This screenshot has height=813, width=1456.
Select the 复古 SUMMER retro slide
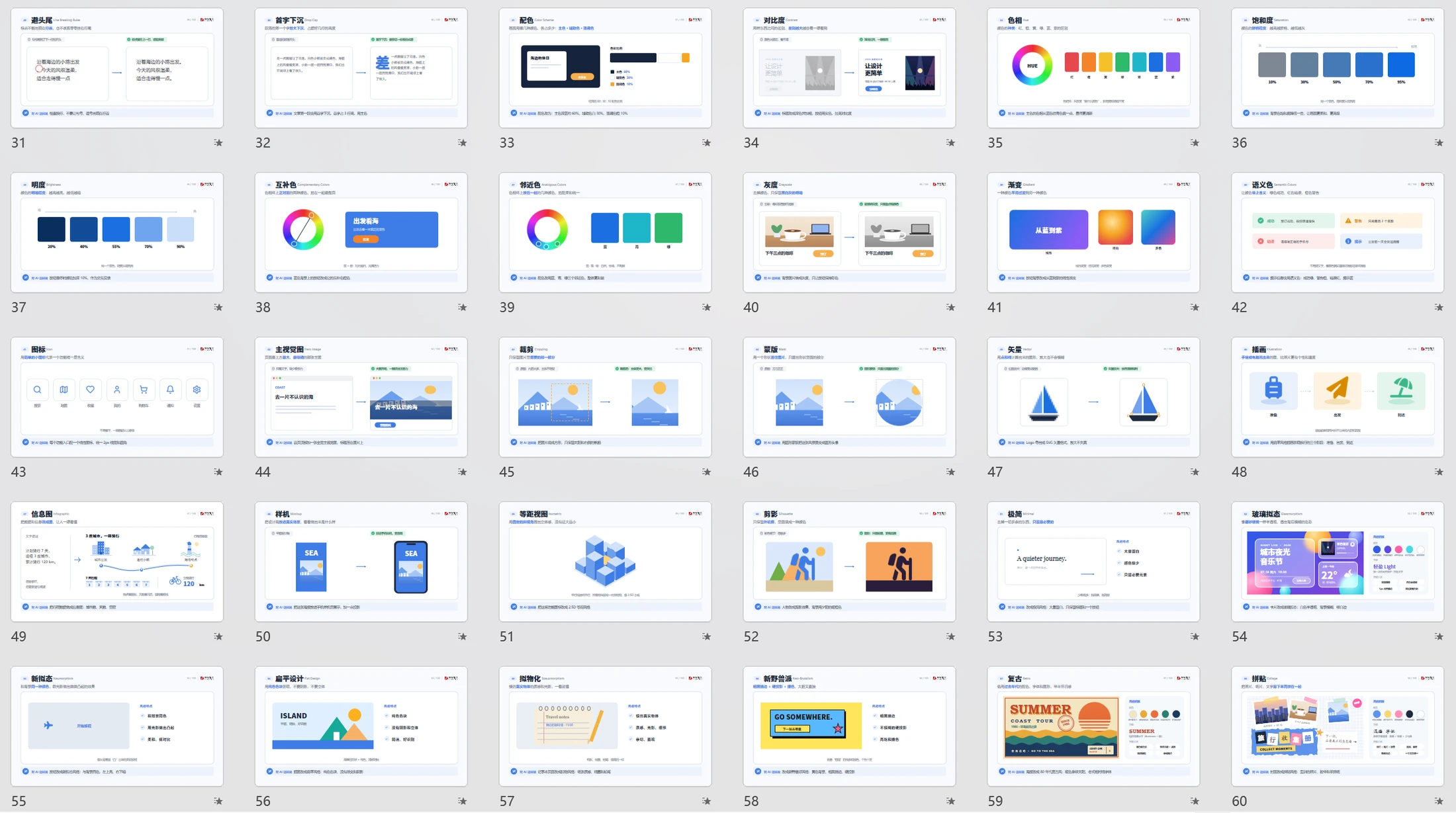coord(1093,726)
